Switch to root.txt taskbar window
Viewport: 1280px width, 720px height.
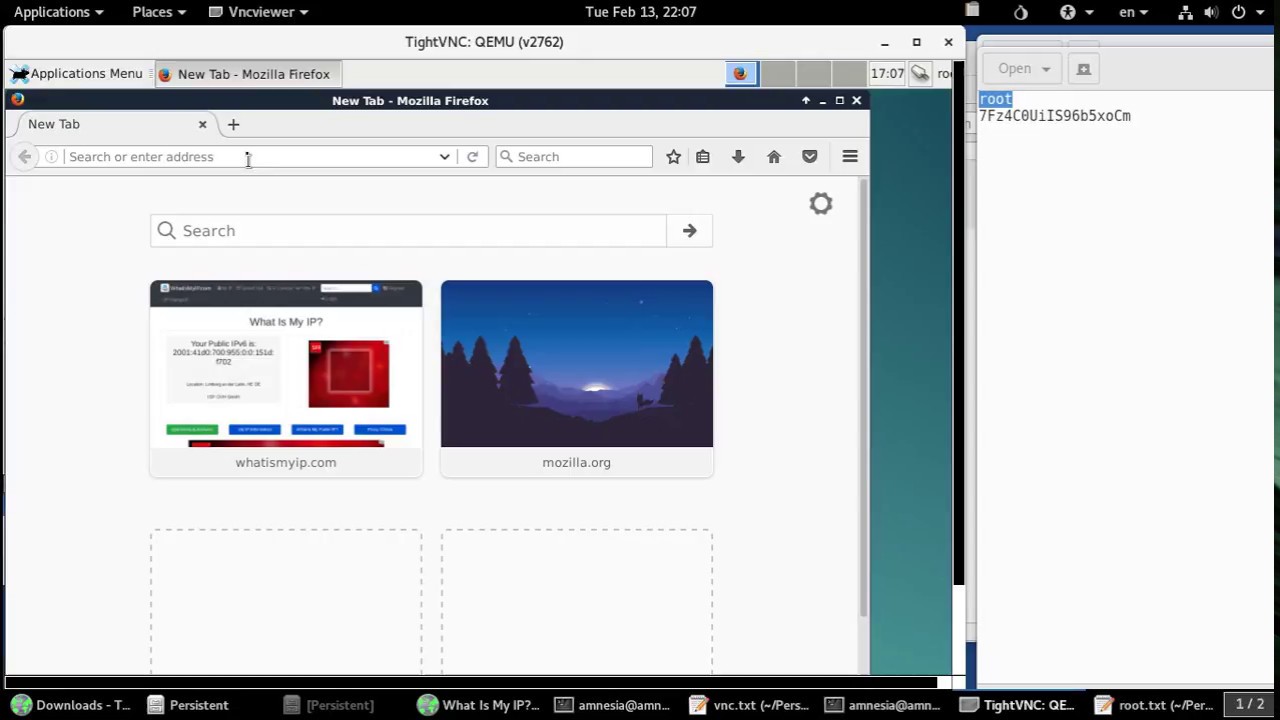[1155, 705]
